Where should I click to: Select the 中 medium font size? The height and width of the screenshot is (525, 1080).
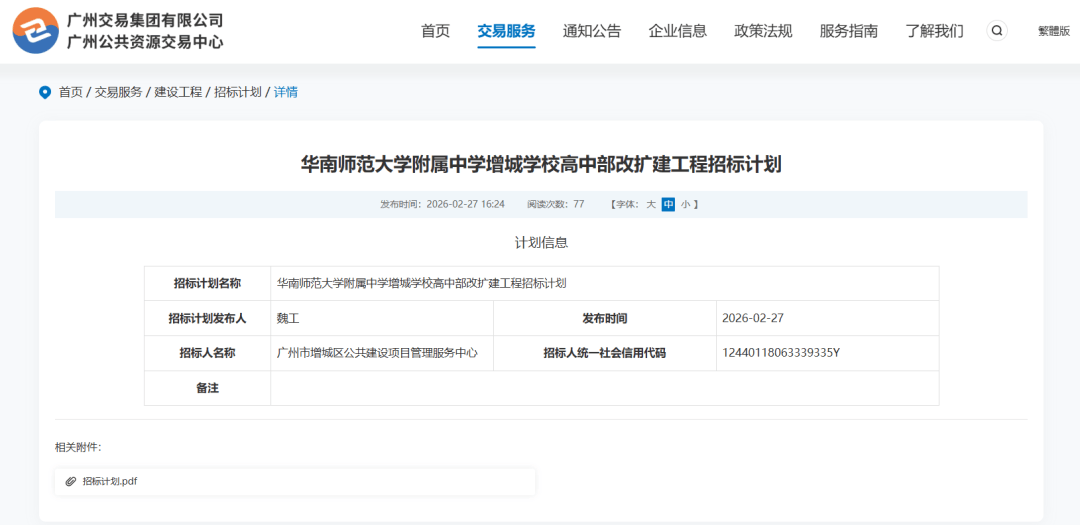pos(668,204)
